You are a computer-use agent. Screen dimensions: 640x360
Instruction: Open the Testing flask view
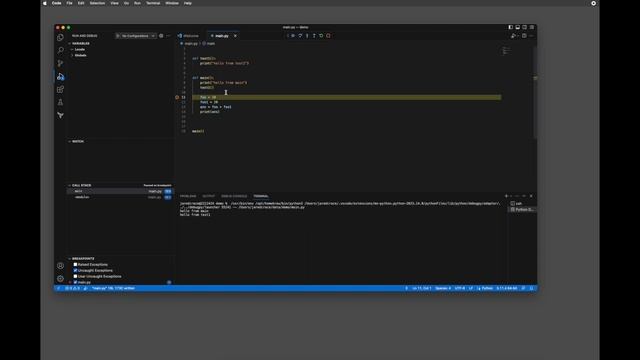[60, 102]
